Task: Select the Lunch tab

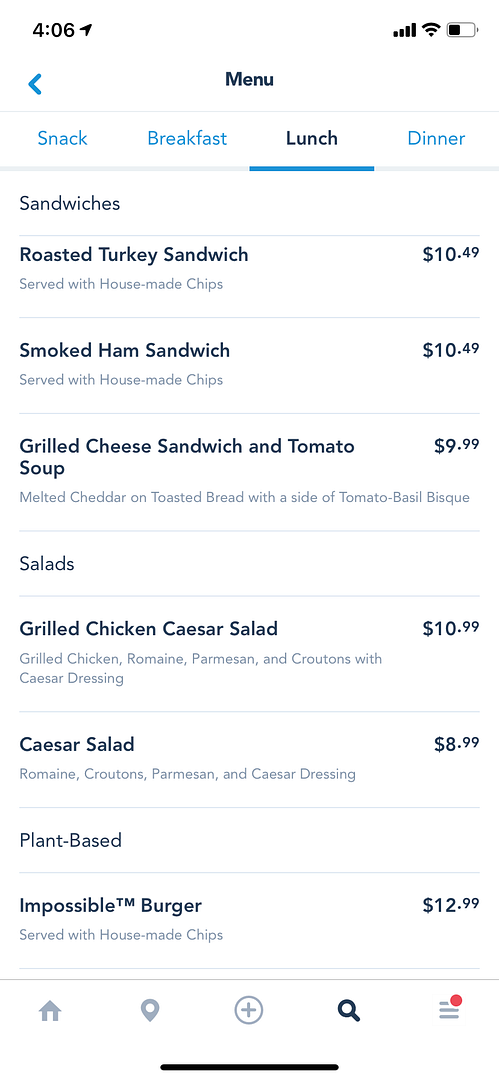Action: tap(312, 138)
